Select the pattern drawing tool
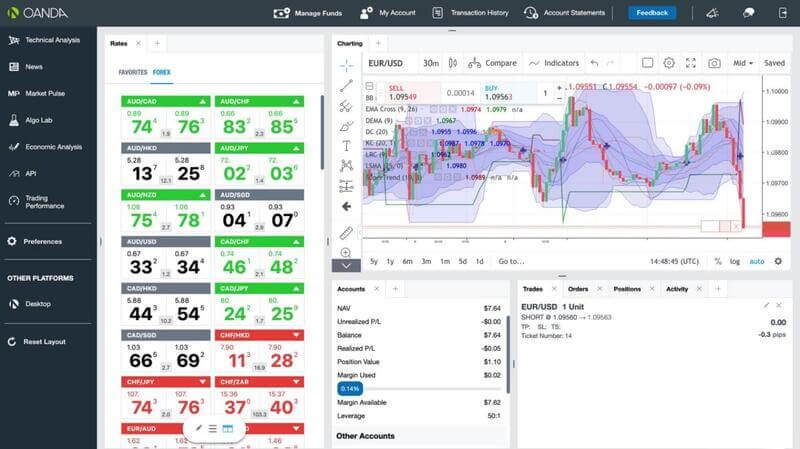The height and width of the screenshot is (449, 800). pyautogui.click(x=346, y=166)
